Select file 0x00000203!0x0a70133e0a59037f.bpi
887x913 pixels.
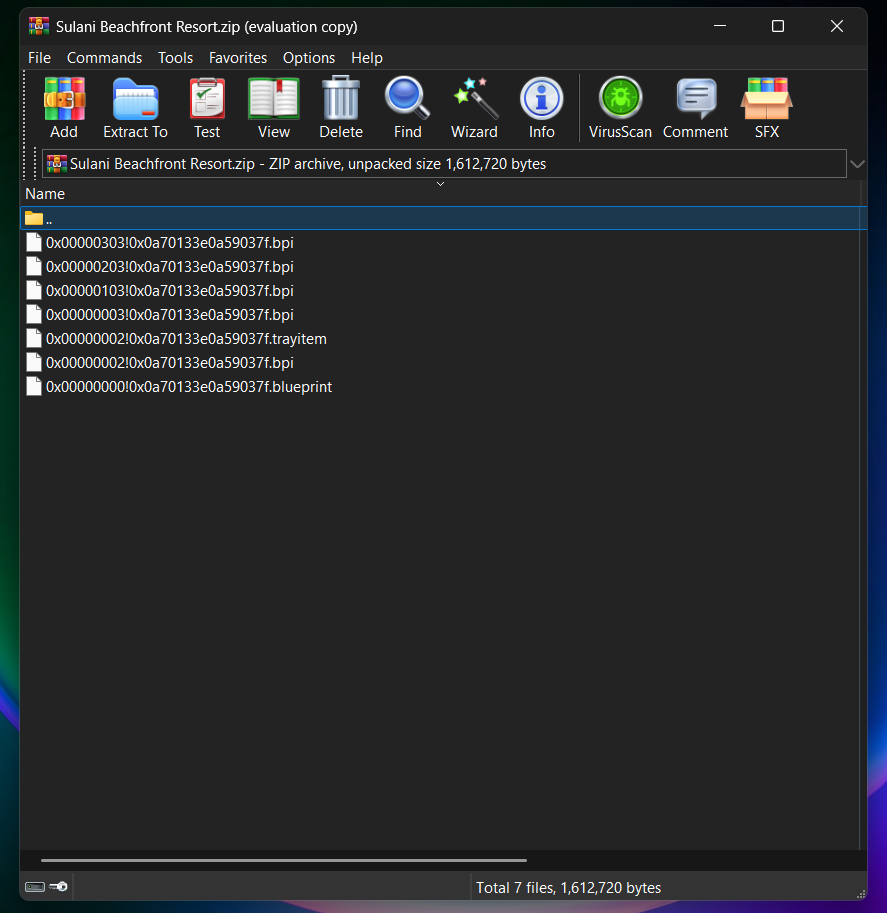[x=169, y=267]
